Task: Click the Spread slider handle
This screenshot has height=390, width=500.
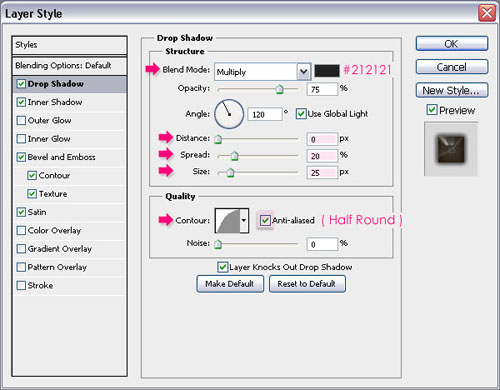Action: (x=235, y=156)
